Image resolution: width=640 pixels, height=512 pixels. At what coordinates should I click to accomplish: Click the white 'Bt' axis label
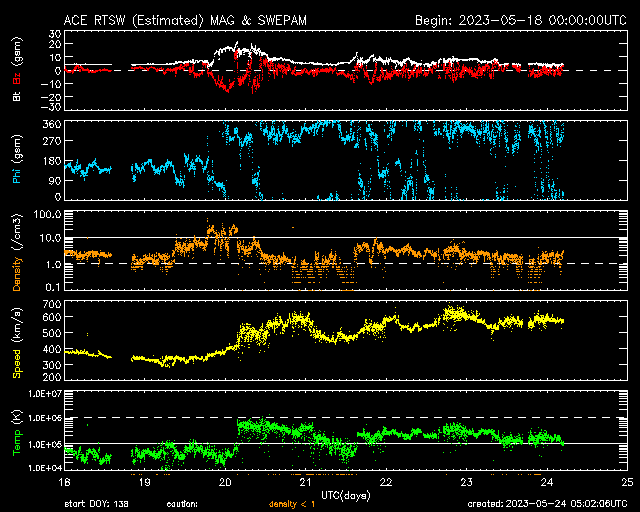[17, 96]
